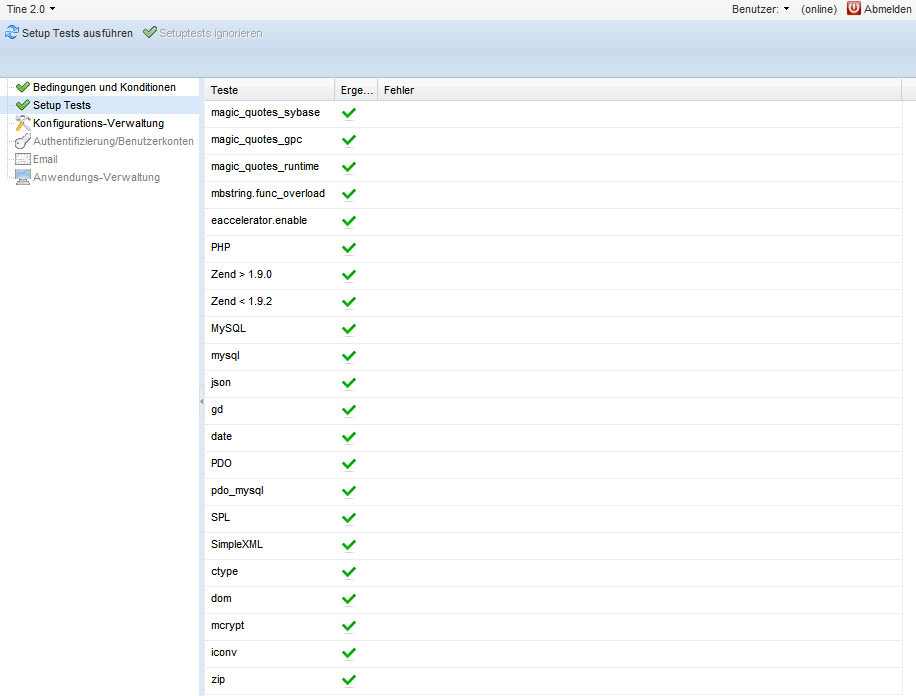
Task: Click the computer icon for Anwendungs-Verwaltung
Action: point(23,177)
